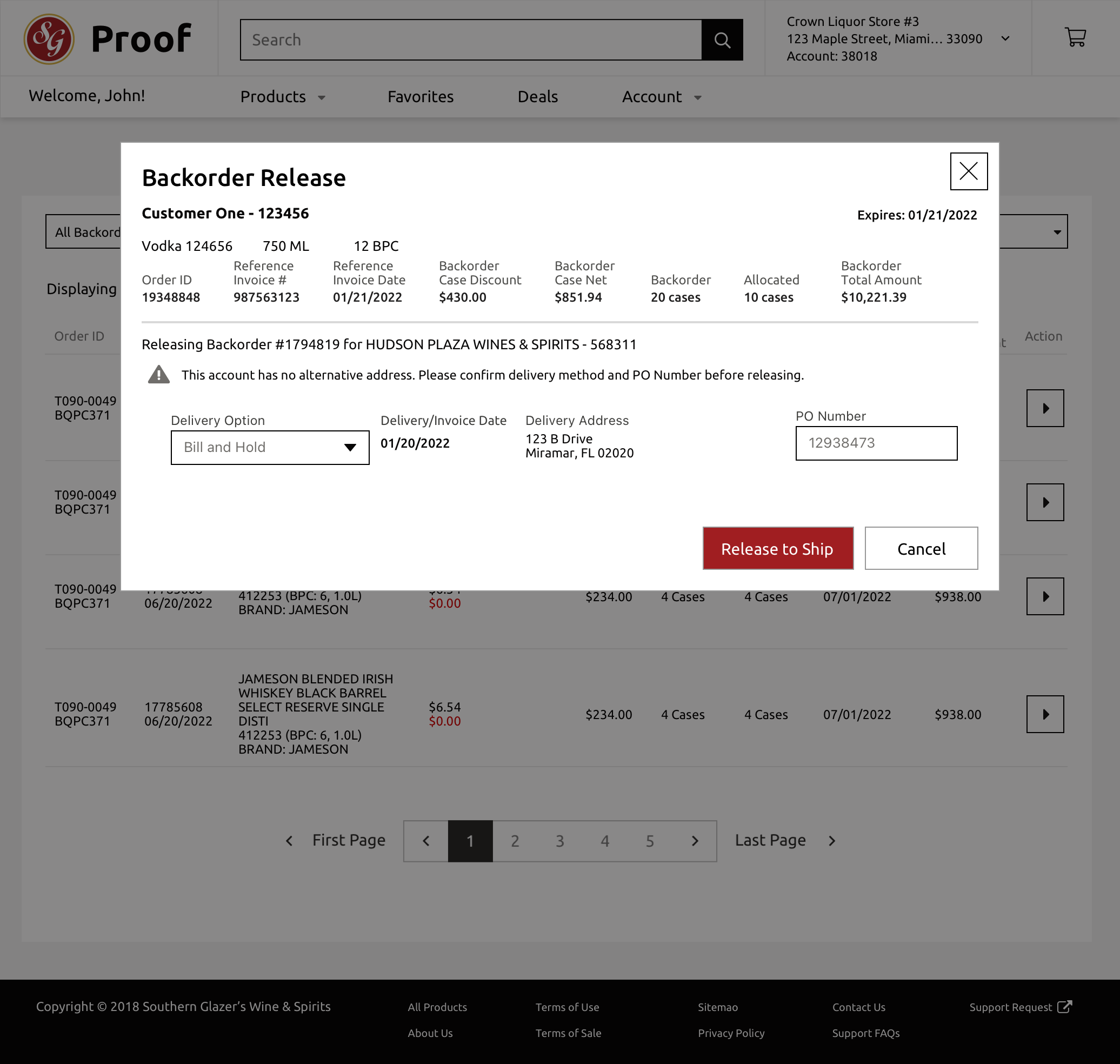Open the Products menu dropdown
Screen dimensions: 1120x1064
pos(282,97)
